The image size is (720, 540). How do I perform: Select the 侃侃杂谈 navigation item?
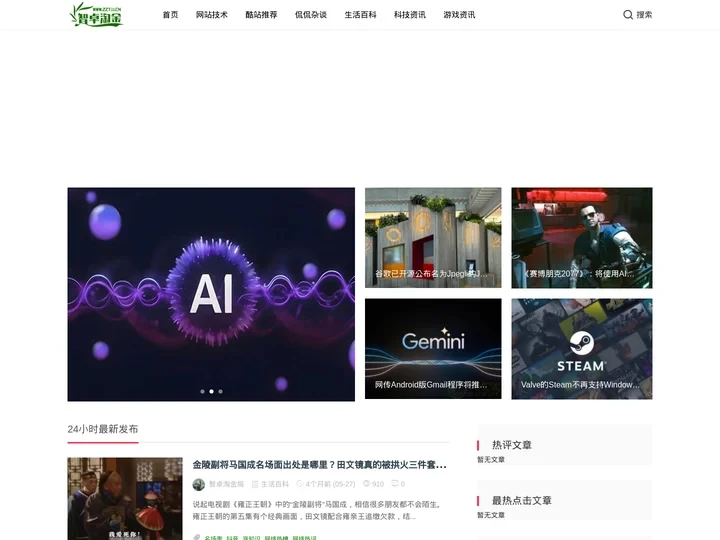(x=311, y=15)
